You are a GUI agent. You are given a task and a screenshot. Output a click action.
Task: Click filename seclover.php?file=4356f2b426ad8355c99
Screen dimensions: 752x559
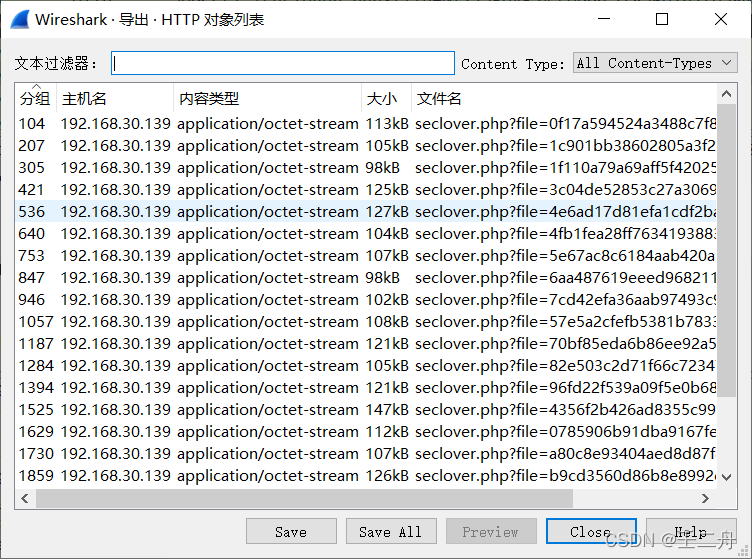point(565,410)
